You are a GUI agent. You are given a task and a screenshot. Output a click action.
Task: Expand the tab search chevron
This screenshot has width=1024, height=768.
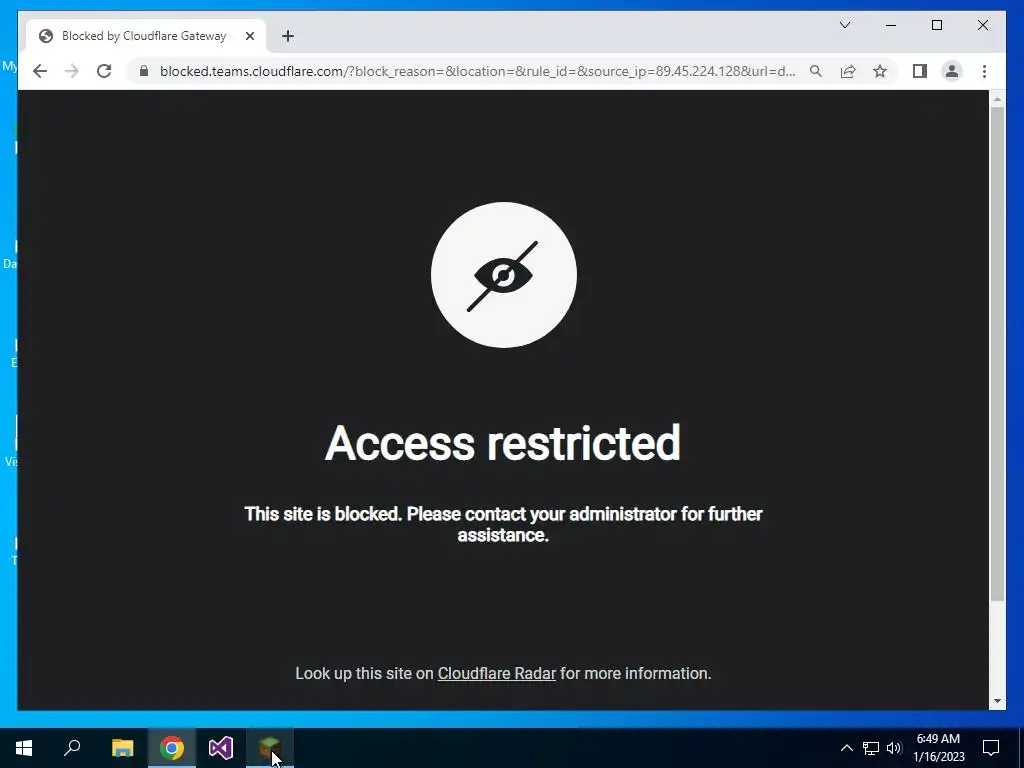(x=844, y=25)
